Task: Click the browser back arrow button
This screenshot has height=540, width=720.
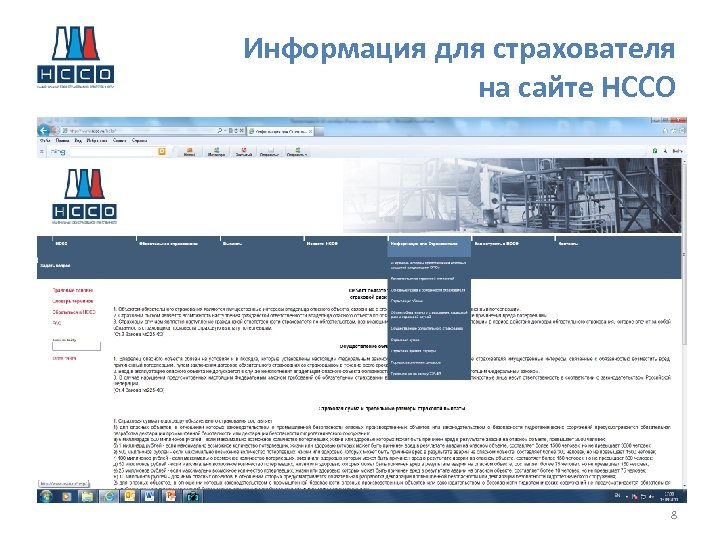Action: pos(44,130)
